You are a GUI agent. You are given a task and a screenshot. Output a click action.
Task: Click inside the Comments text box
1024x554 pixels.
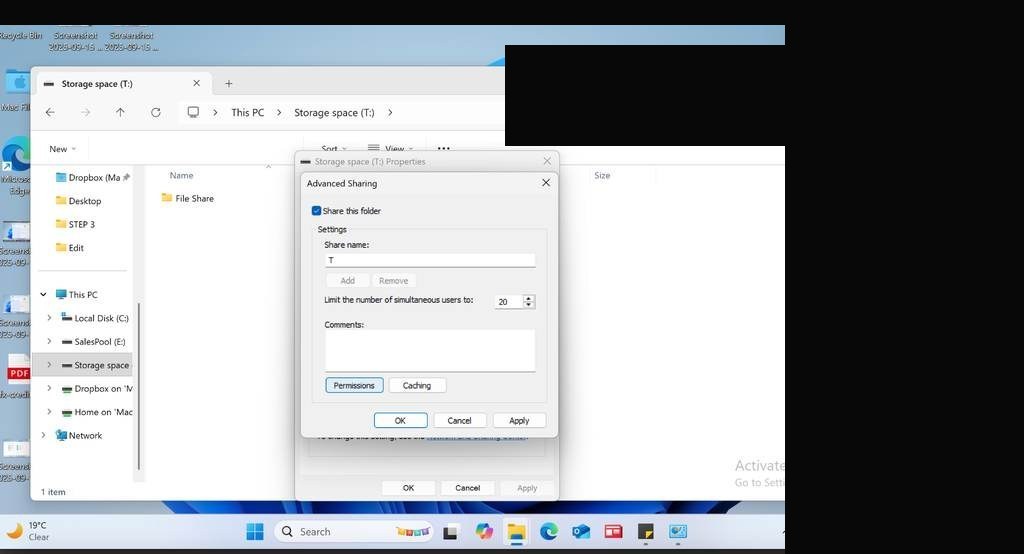(x=430, y=350)
